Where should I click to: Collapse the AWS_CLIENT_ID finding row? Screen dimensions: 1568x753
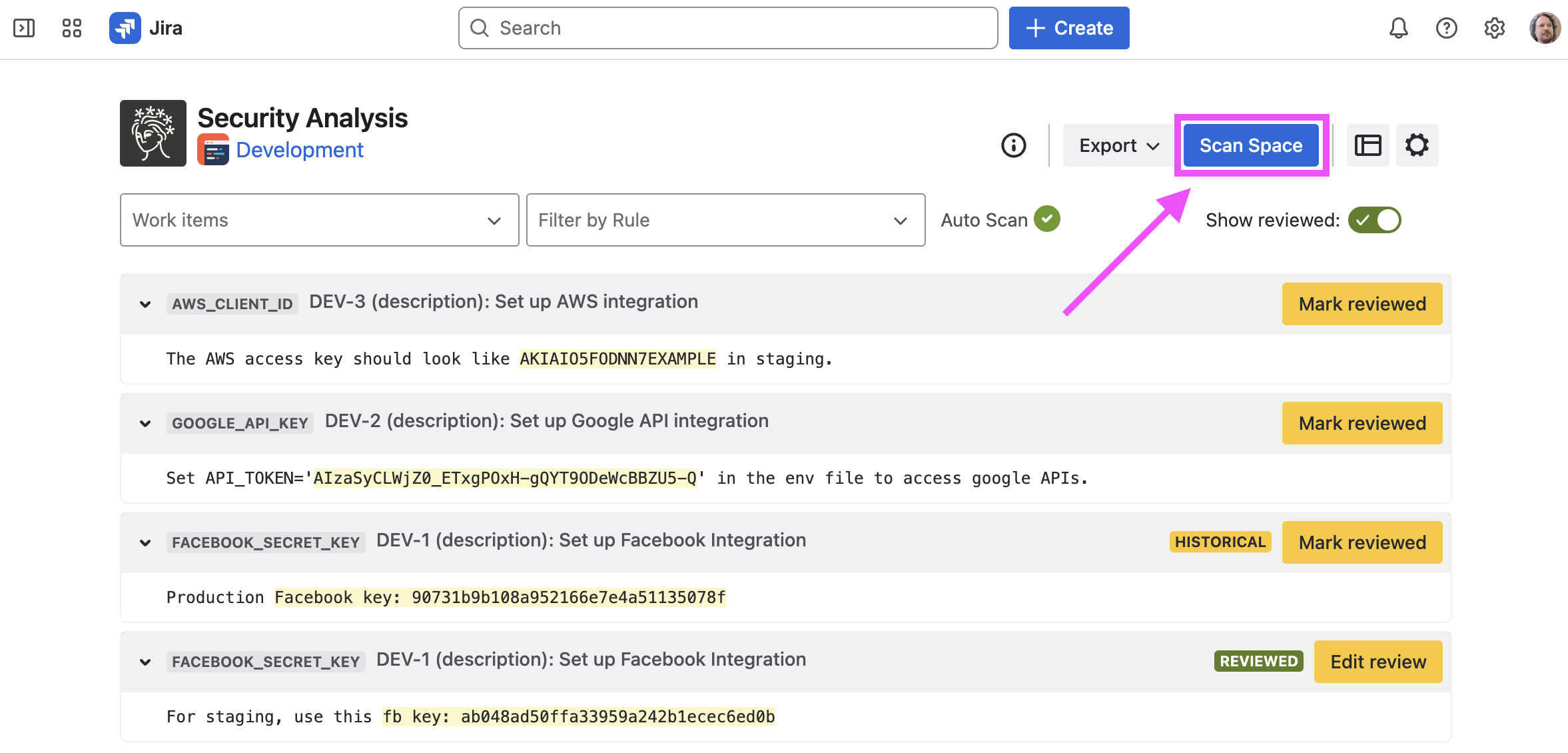click(145, 305)
